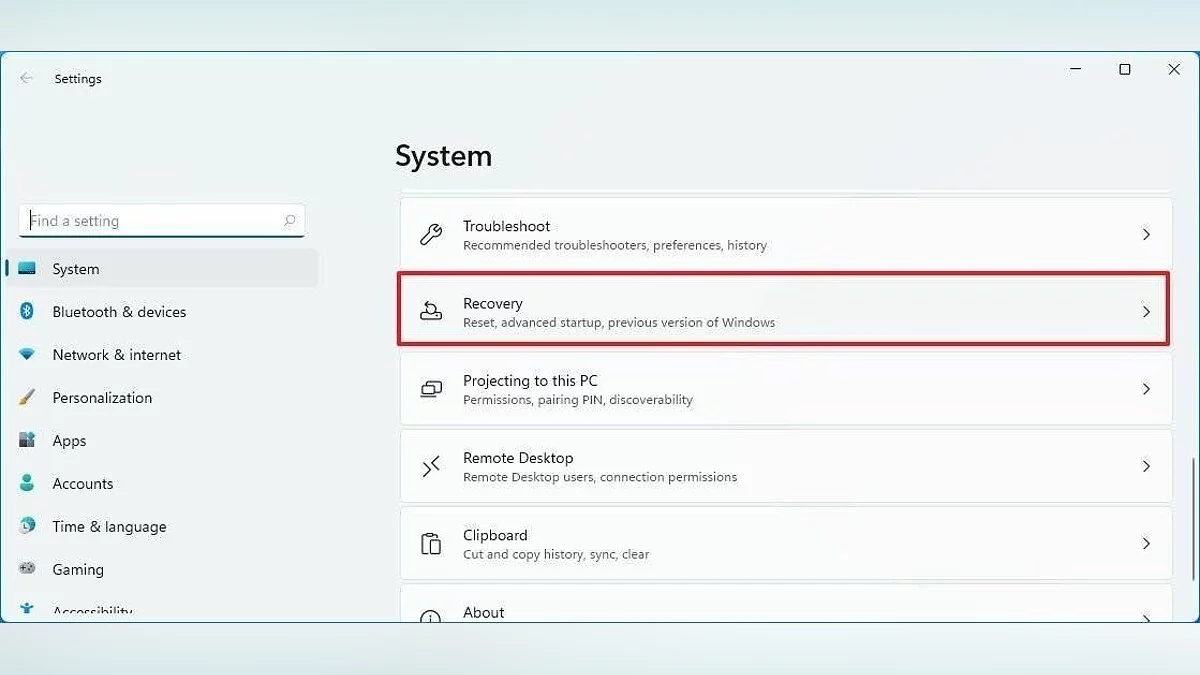
Task: Open the About row
Action: pyautogui.click(x=786, y=603)
